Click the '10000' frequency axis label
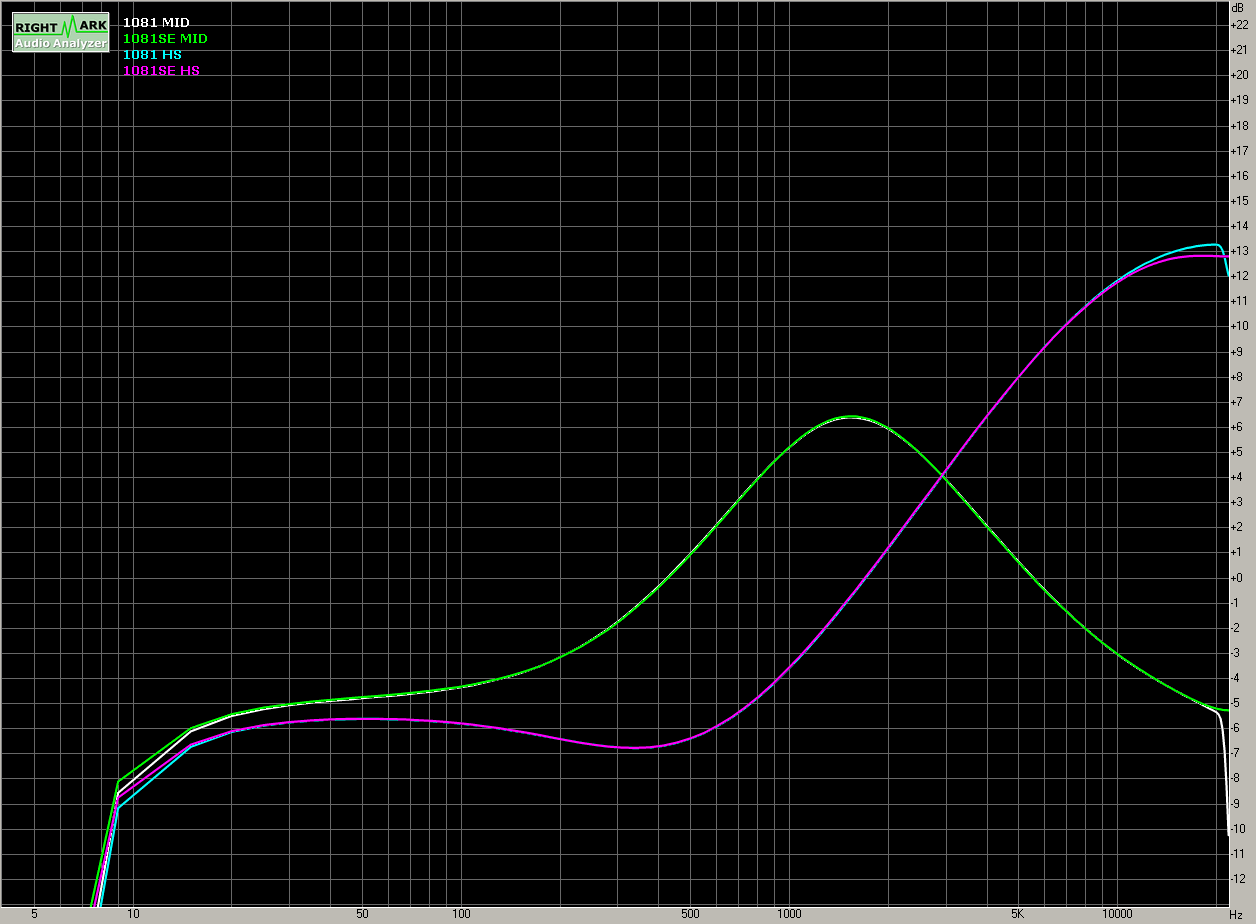Screen dimensions: 1256x924 (x=1117, y=914)
